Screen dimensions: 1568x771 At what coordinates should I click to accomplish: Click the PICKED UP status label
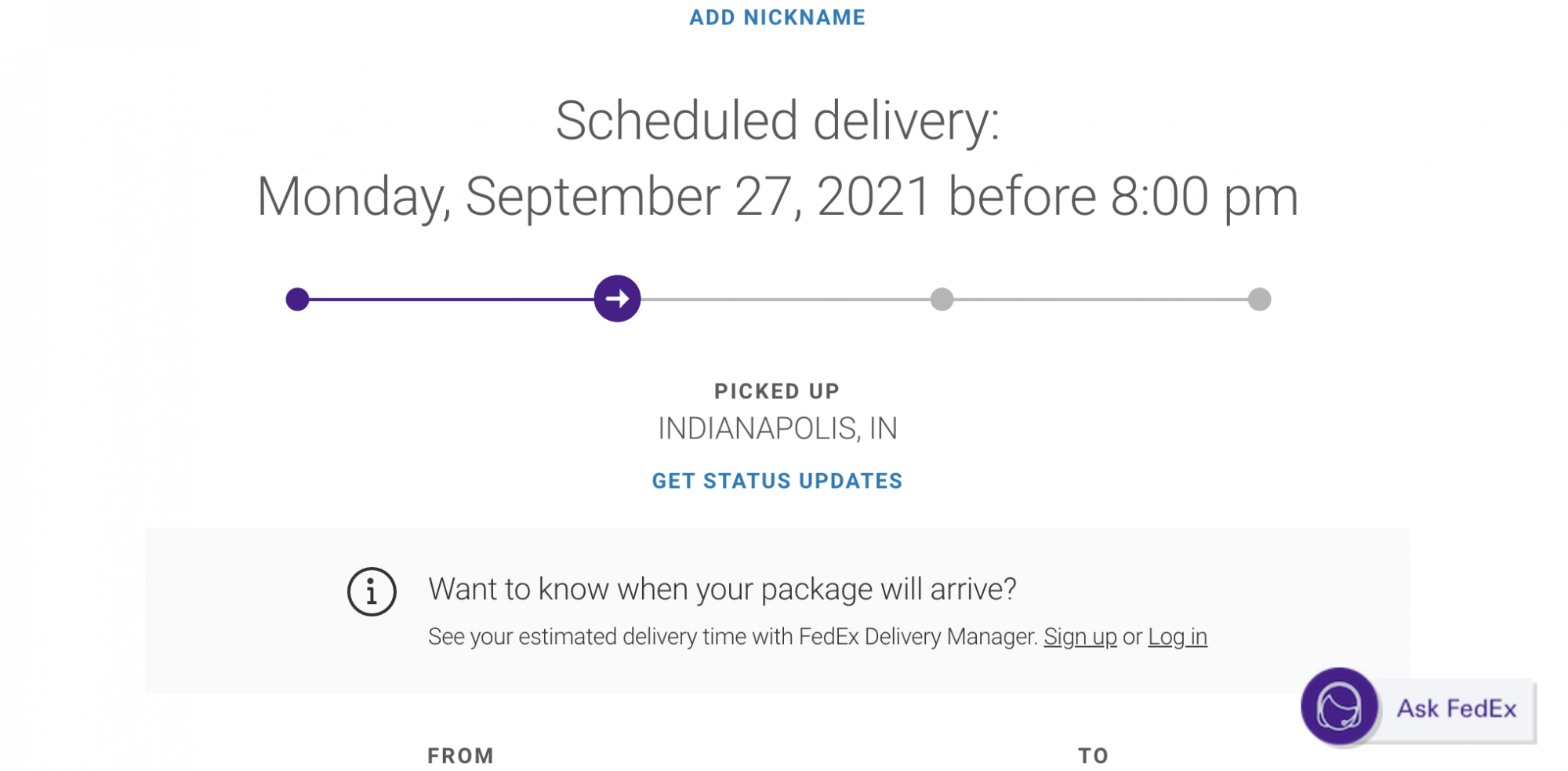(777, 391)
